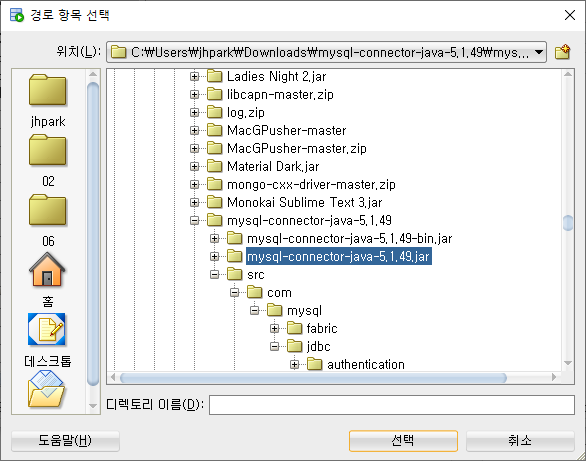This screenshot has height=461, width=586.
Task: Expand the Ladies Night 2.jar node
Action: click(x=194, y=77)
